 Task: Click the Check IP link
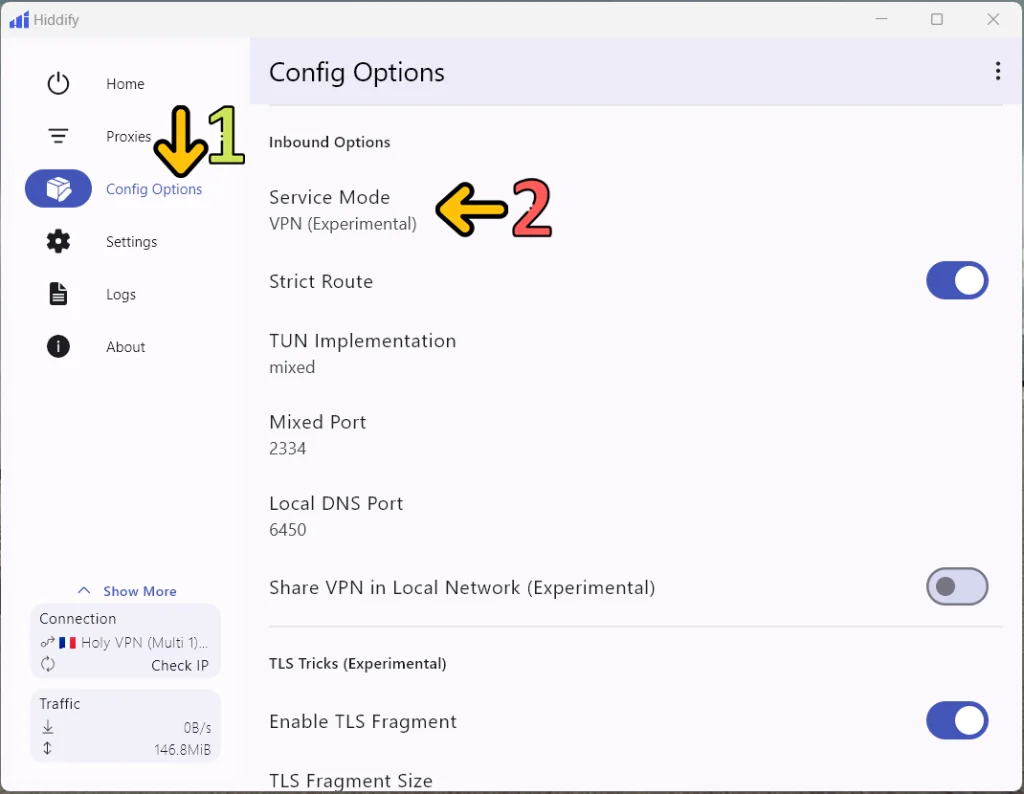180,665
